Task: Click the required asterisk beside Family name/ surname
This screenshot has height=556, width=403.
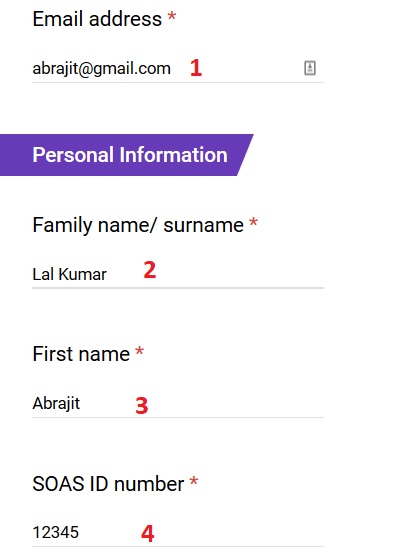Action: click(253, 222)
